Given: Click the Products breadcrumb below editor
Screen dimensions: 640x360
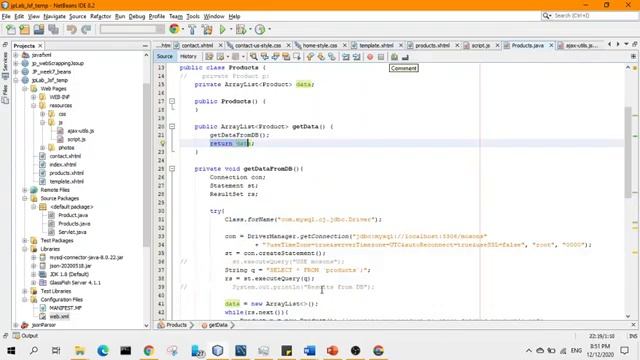Looking at the screenshot, I should [176, 325].
